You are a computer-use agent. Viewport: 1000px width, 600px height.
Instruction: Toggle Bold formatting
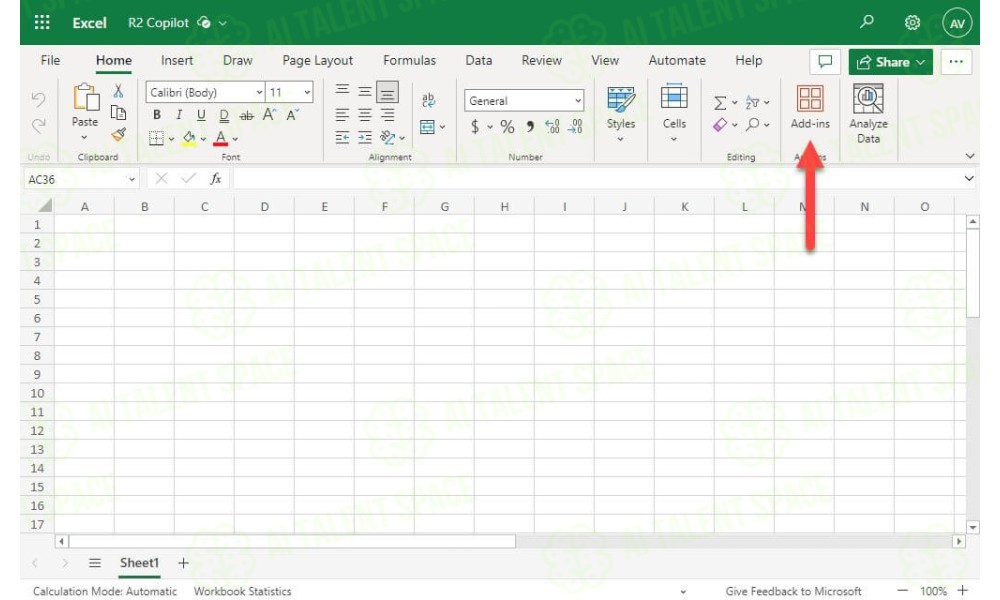(x=157, y=115)
